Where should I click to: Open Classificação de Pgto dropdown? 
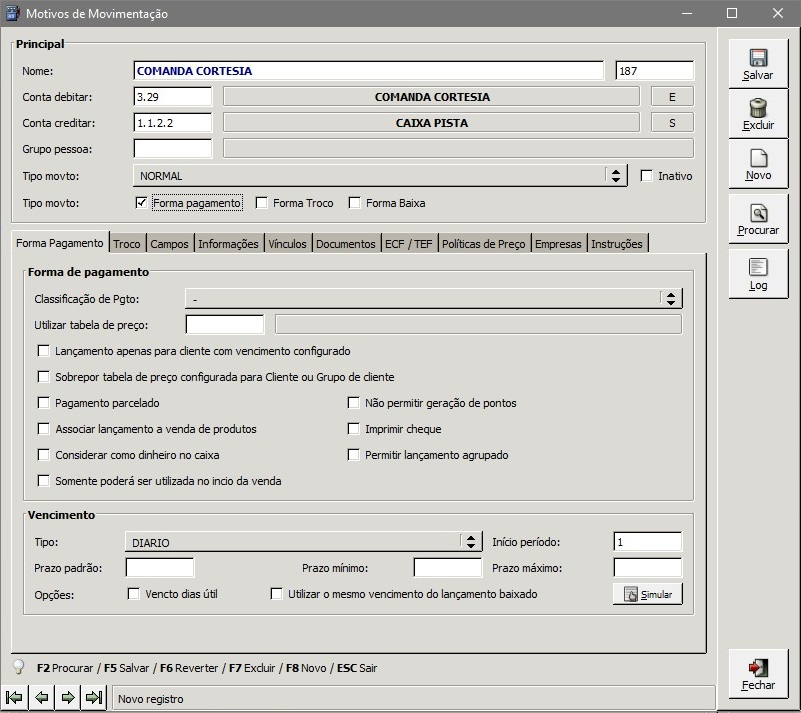[670, 298]
